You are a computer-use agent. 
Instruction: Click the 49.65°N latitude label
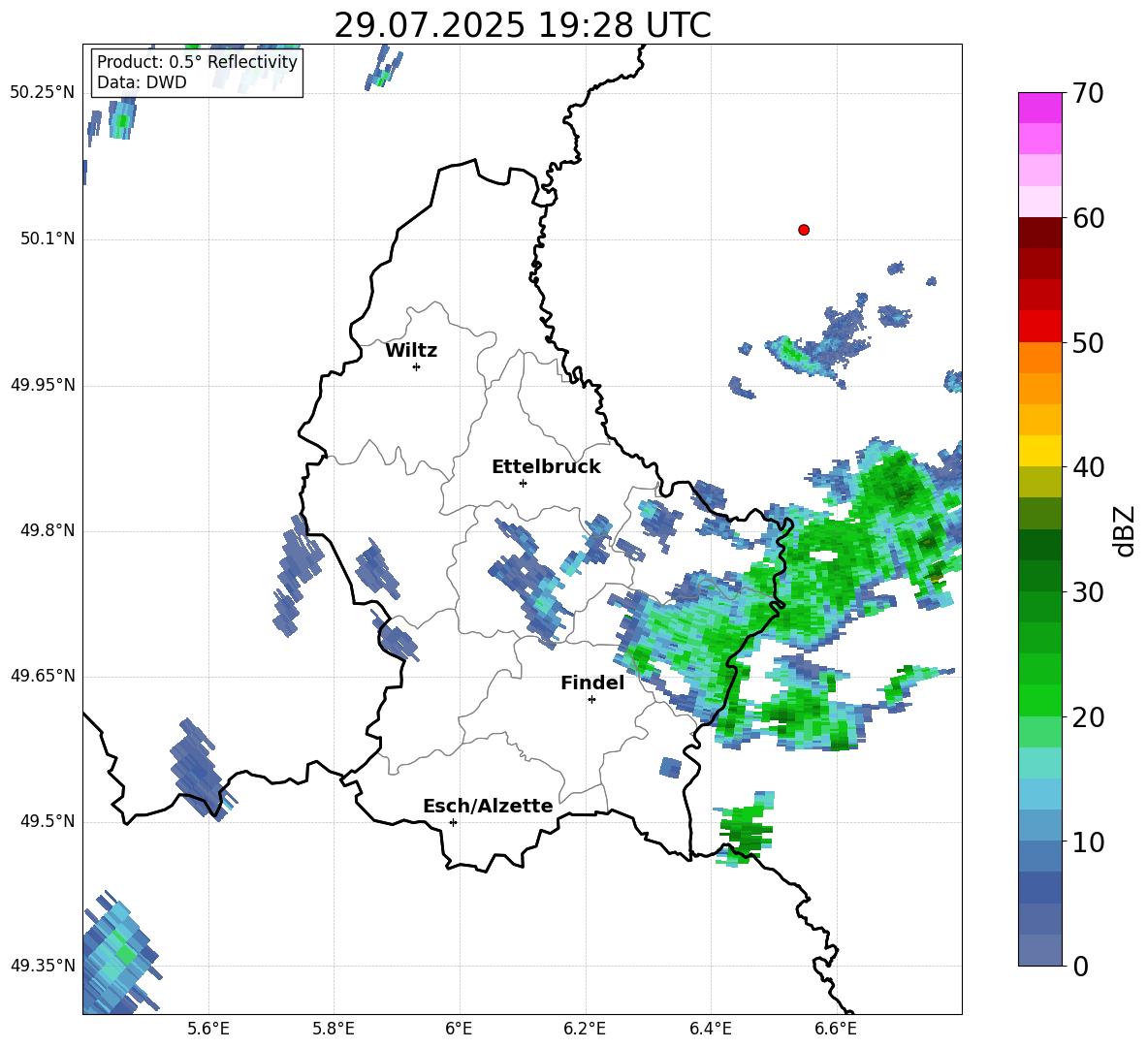pos(43,675)
